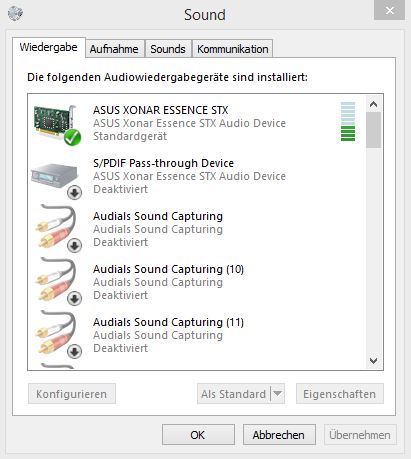Click the scroll down arrow of the device list
This screenshot has height=459, width=411.
coord(374,361)
